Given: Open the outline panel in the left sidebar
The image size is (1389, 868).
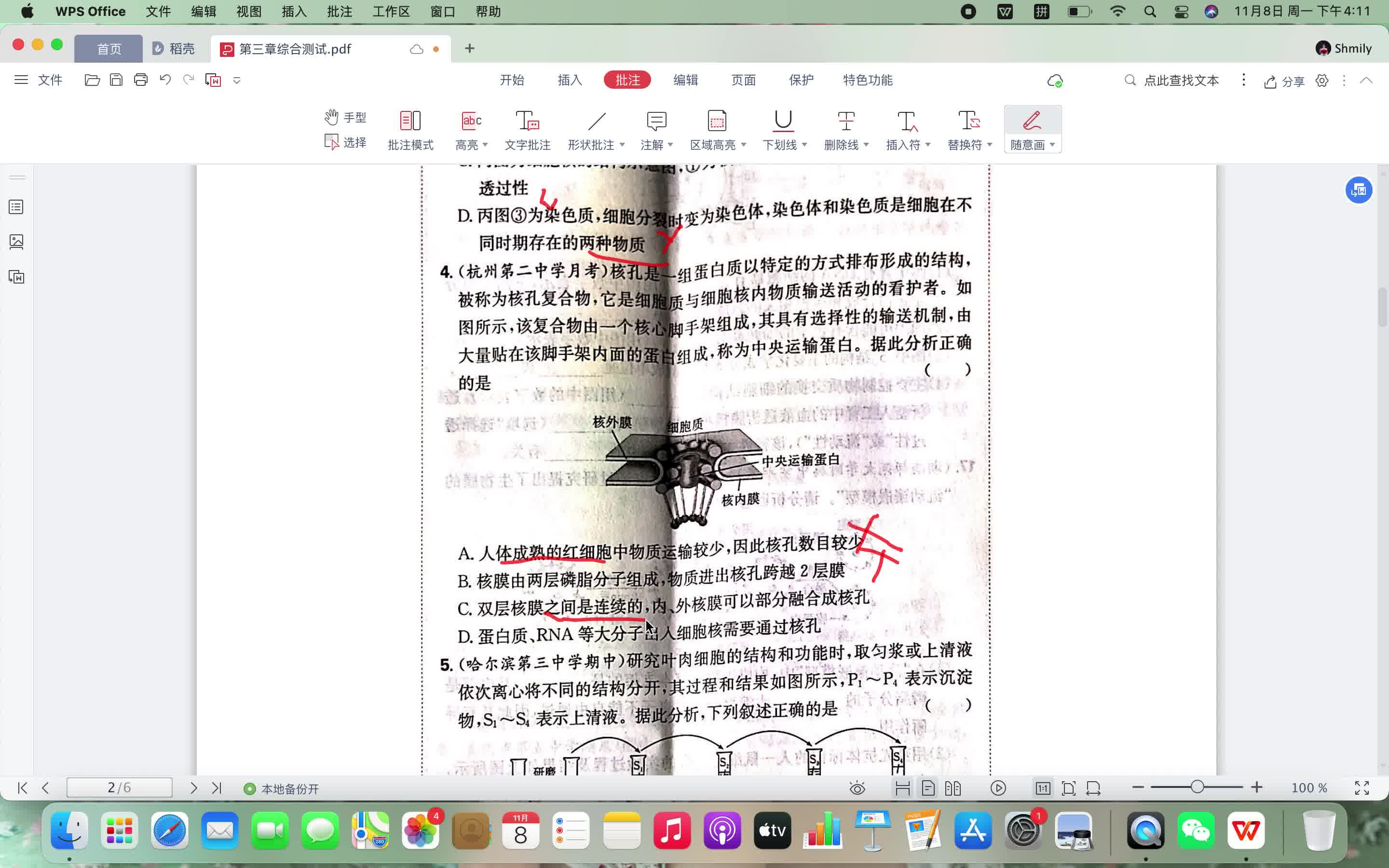Looking at the screenshot, I should 16,207.
